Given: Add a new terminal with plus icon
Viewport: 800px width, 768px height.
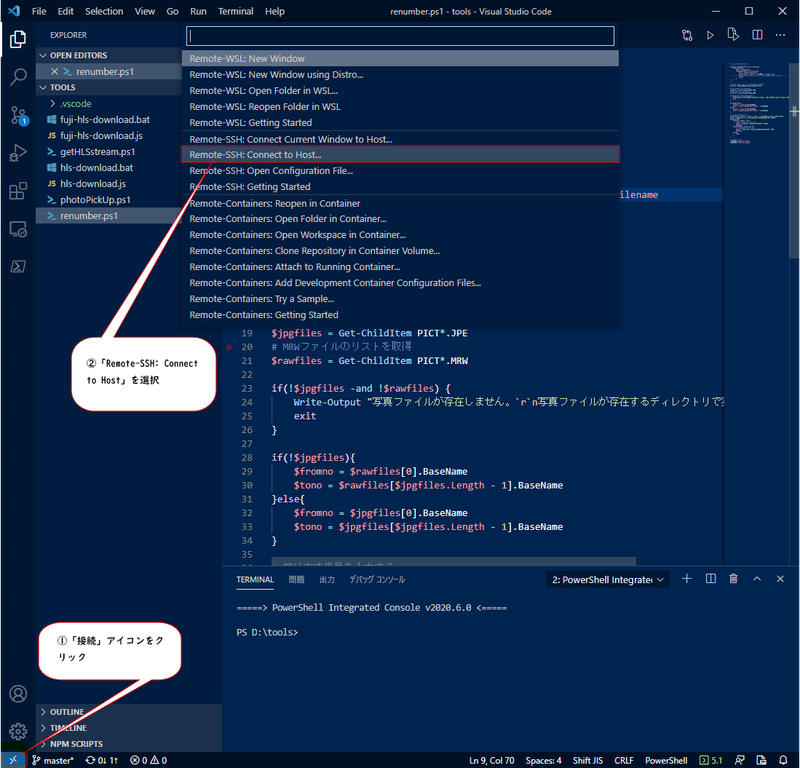Looking at the screenshot, I should coord(687,579).
